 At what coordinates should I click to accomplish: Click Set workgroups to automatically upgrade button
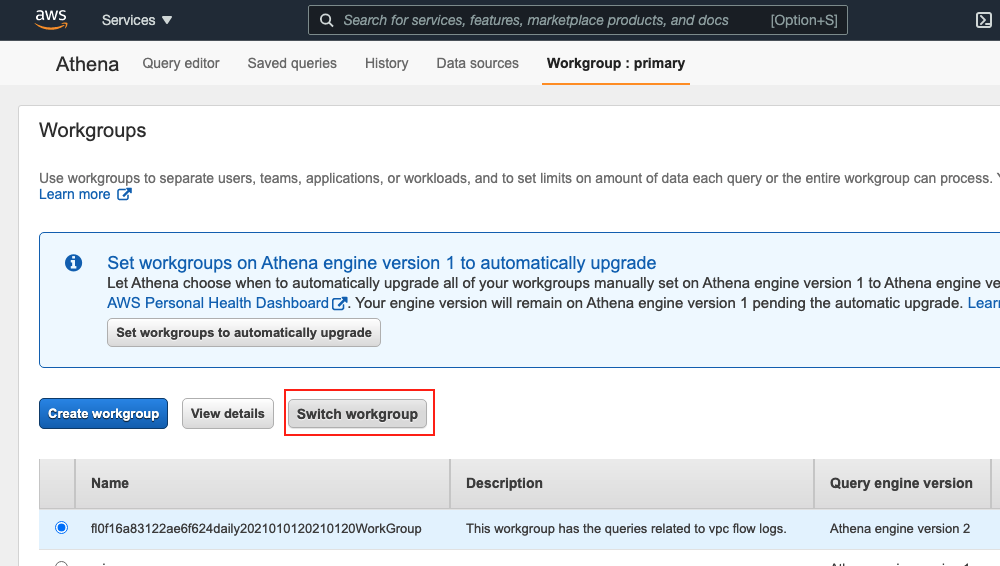244,332
